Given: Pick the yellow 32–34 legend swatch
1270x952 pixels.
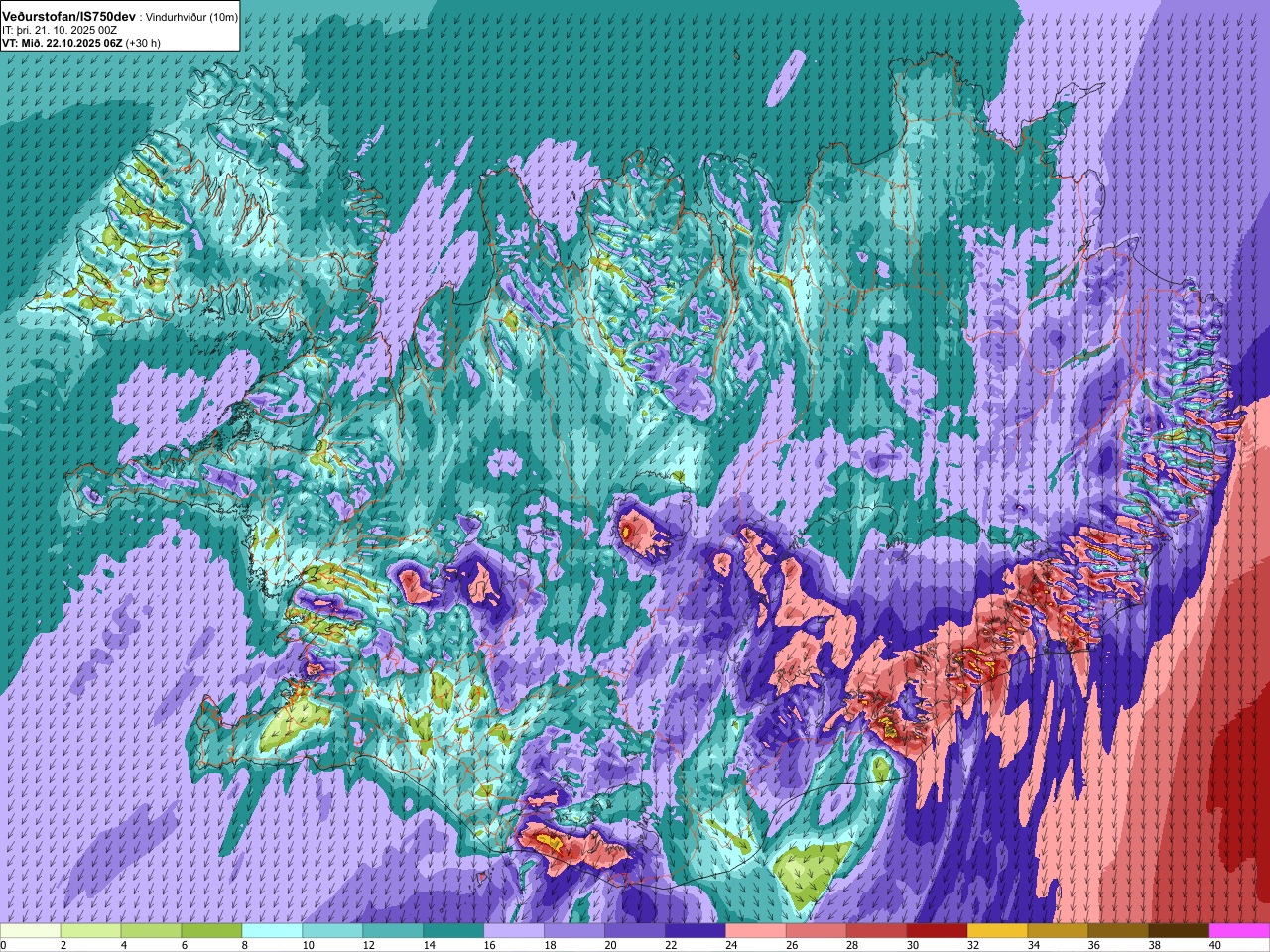Looking at the screenshot, I should coord(998,931).
